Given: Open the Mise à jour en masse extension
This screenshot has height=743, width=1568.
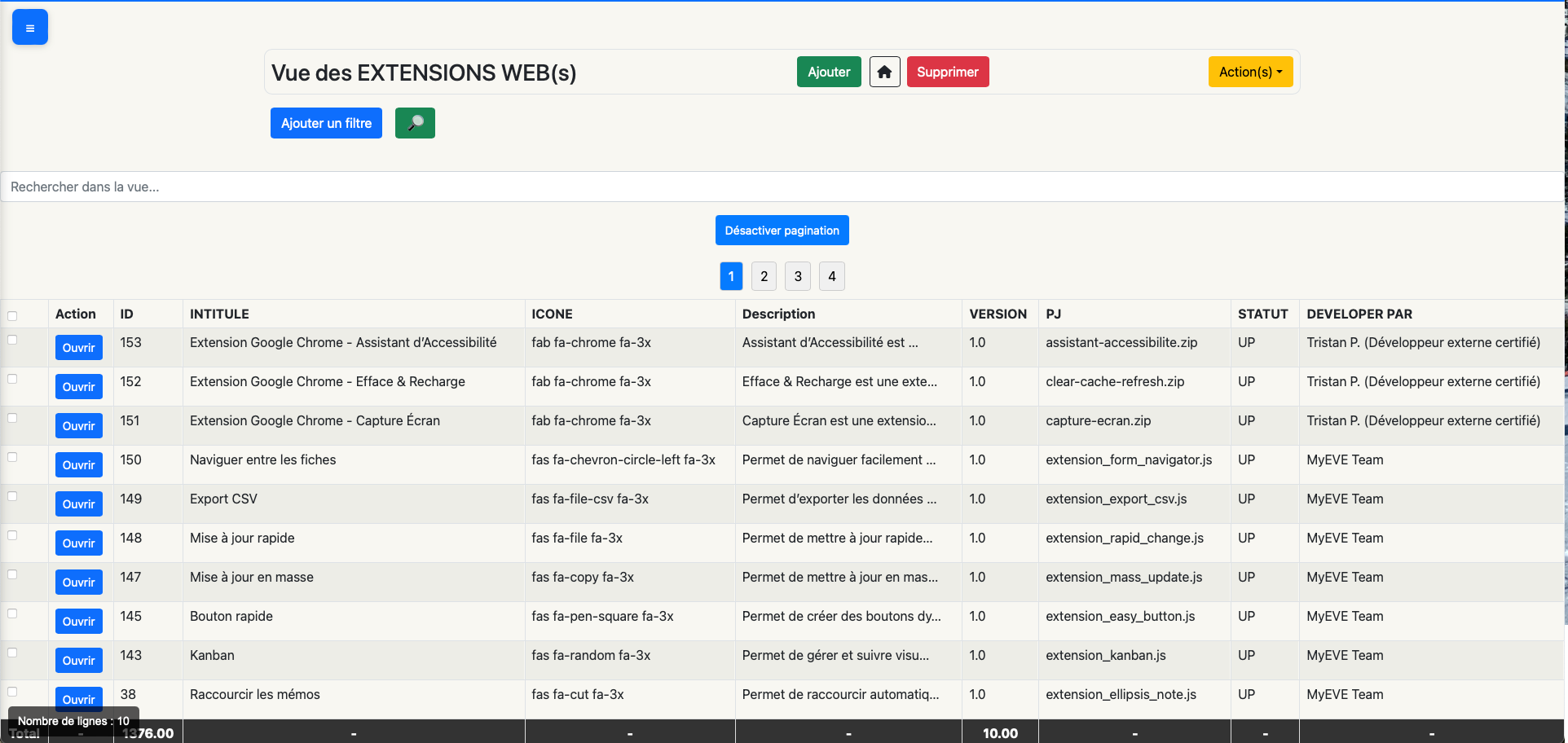Looking at the screenshot, I should tap(78, 582).
